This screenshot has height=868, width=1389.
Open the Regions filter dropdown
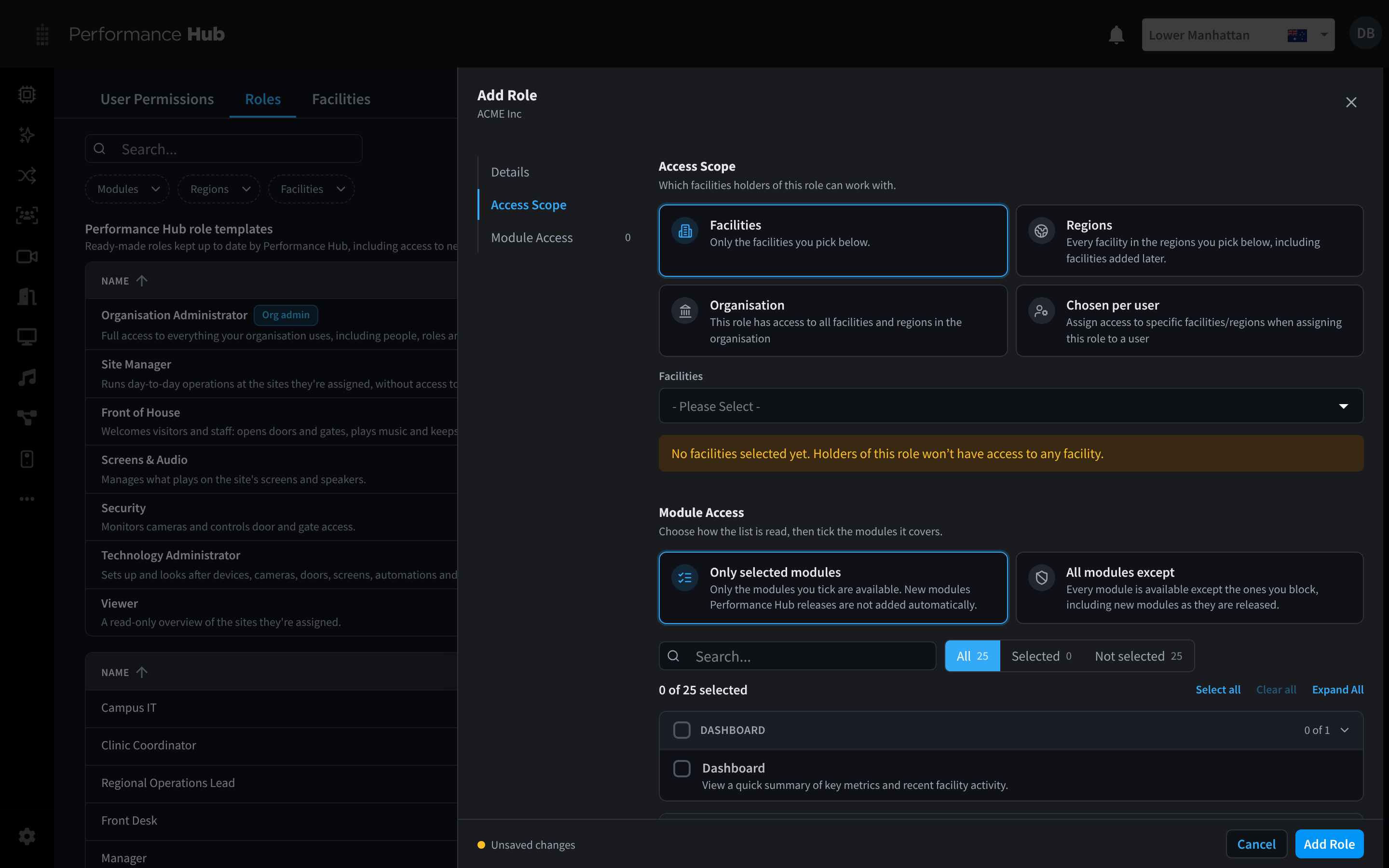coord(218,189)
